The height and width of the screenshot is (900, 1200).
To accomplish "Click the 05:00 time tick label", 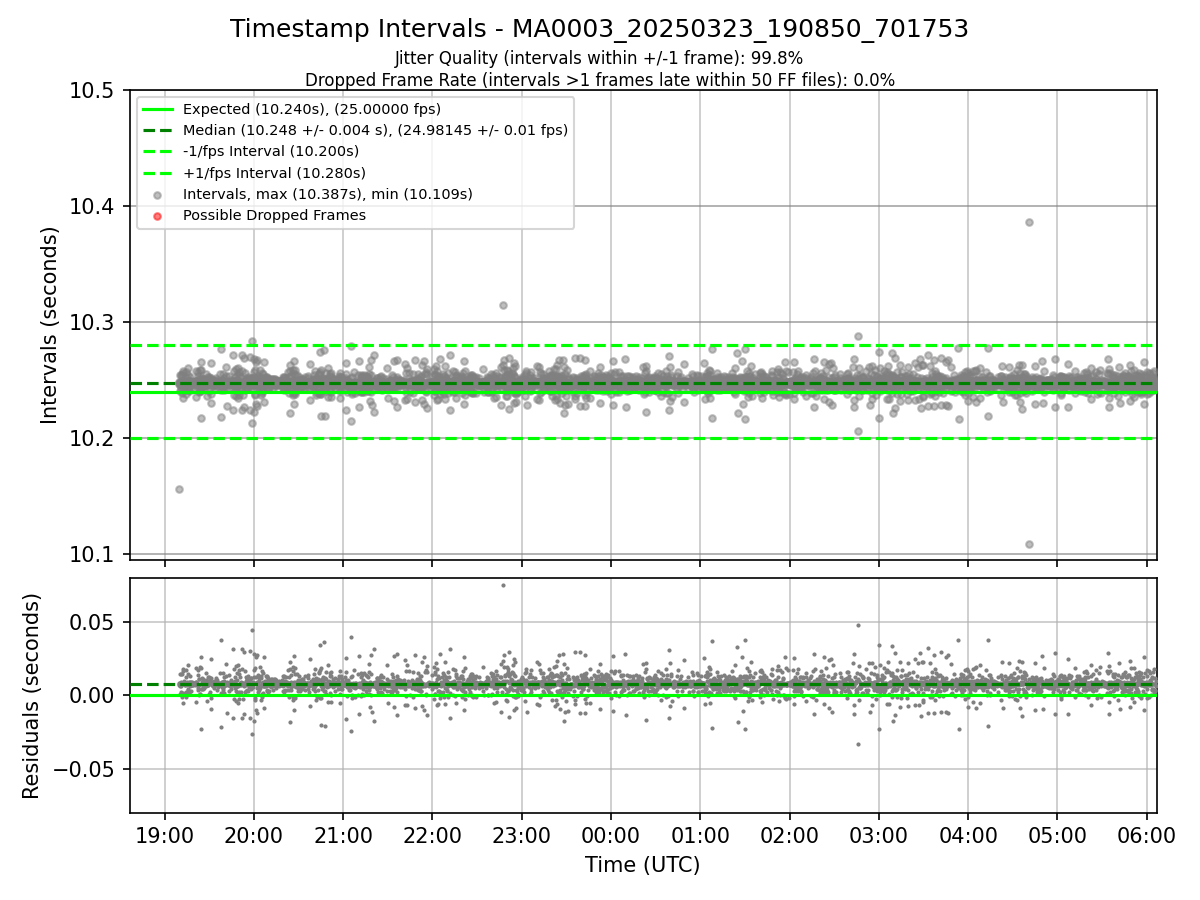I will (1058, 834).
